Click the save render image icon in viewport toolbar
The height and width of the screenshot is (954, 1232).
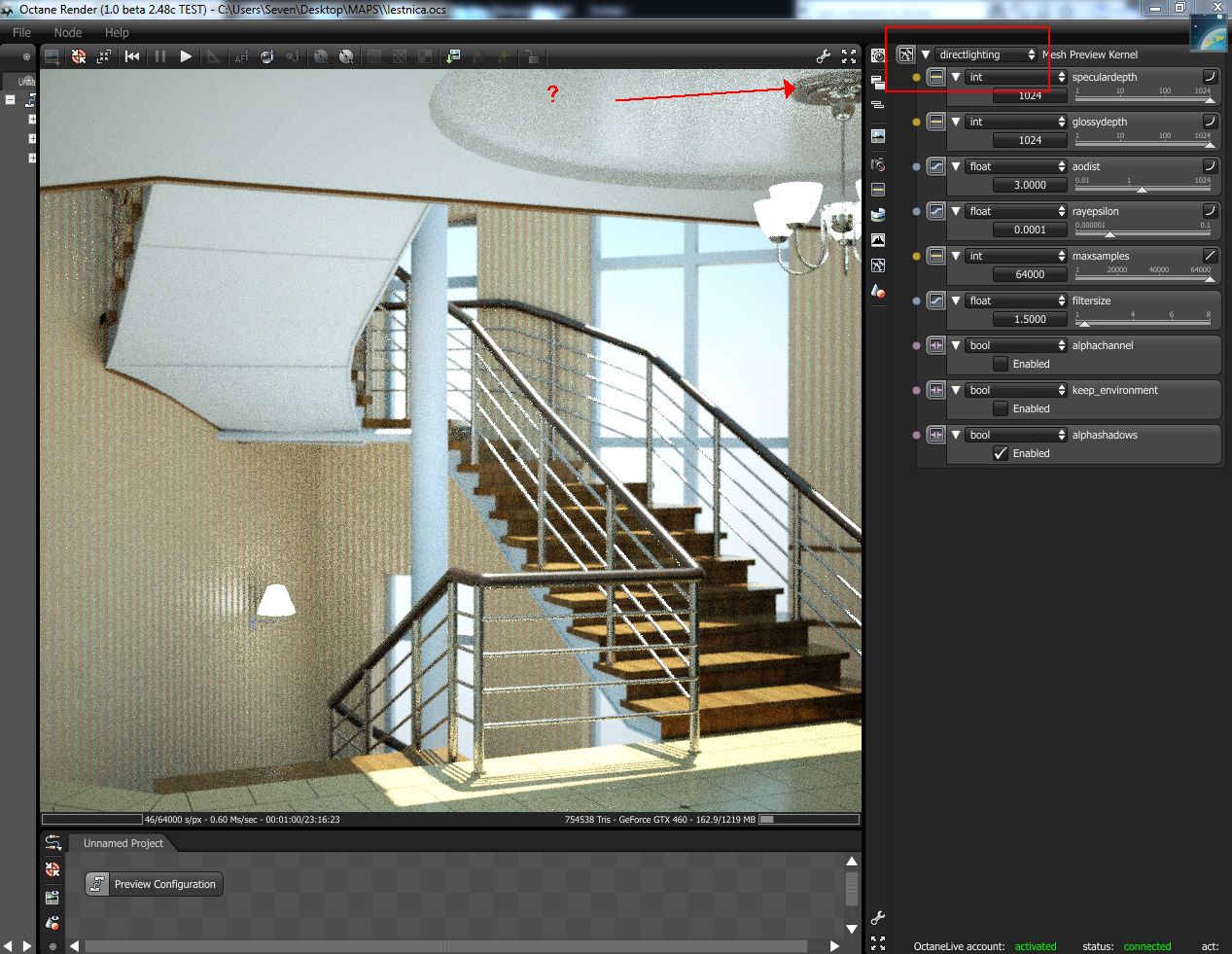(x=53, y=56)
